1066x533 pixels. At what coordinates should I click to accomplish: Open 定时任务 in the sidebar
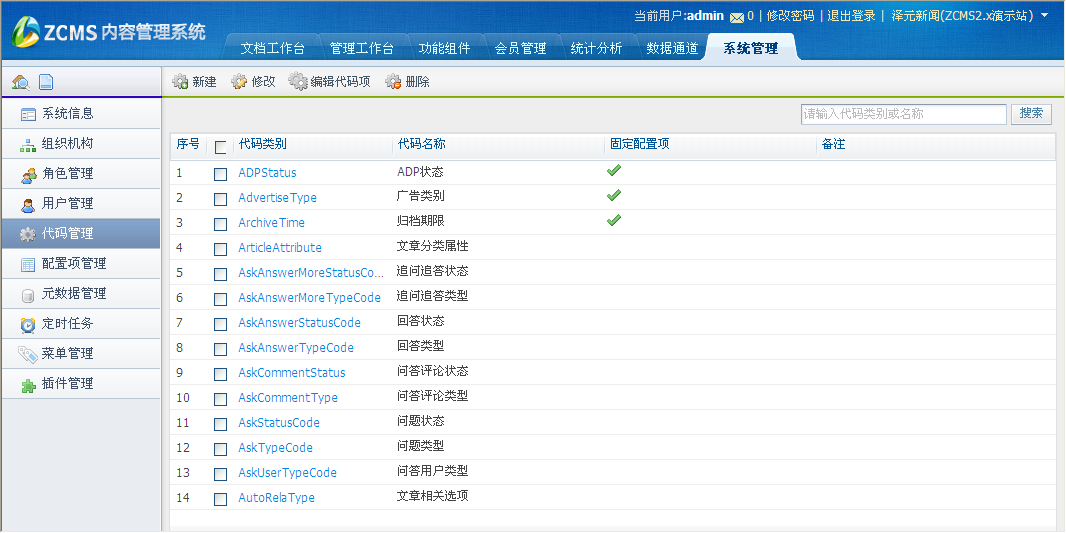coord(67,324)
